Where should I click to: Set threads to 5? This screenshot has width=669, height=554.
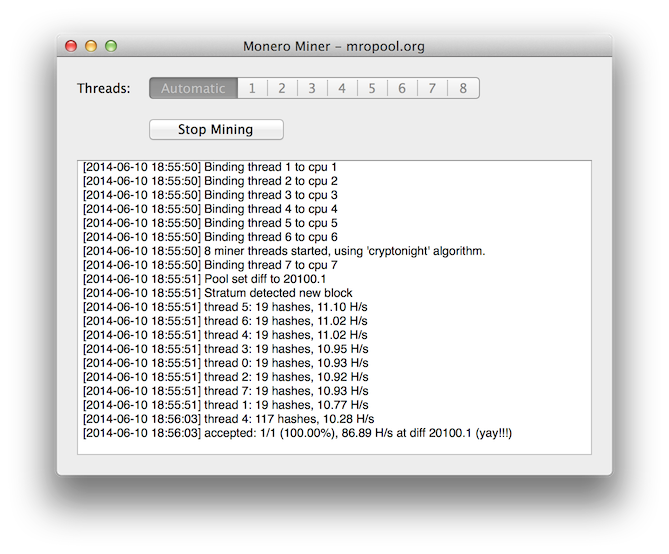point(372,88)
